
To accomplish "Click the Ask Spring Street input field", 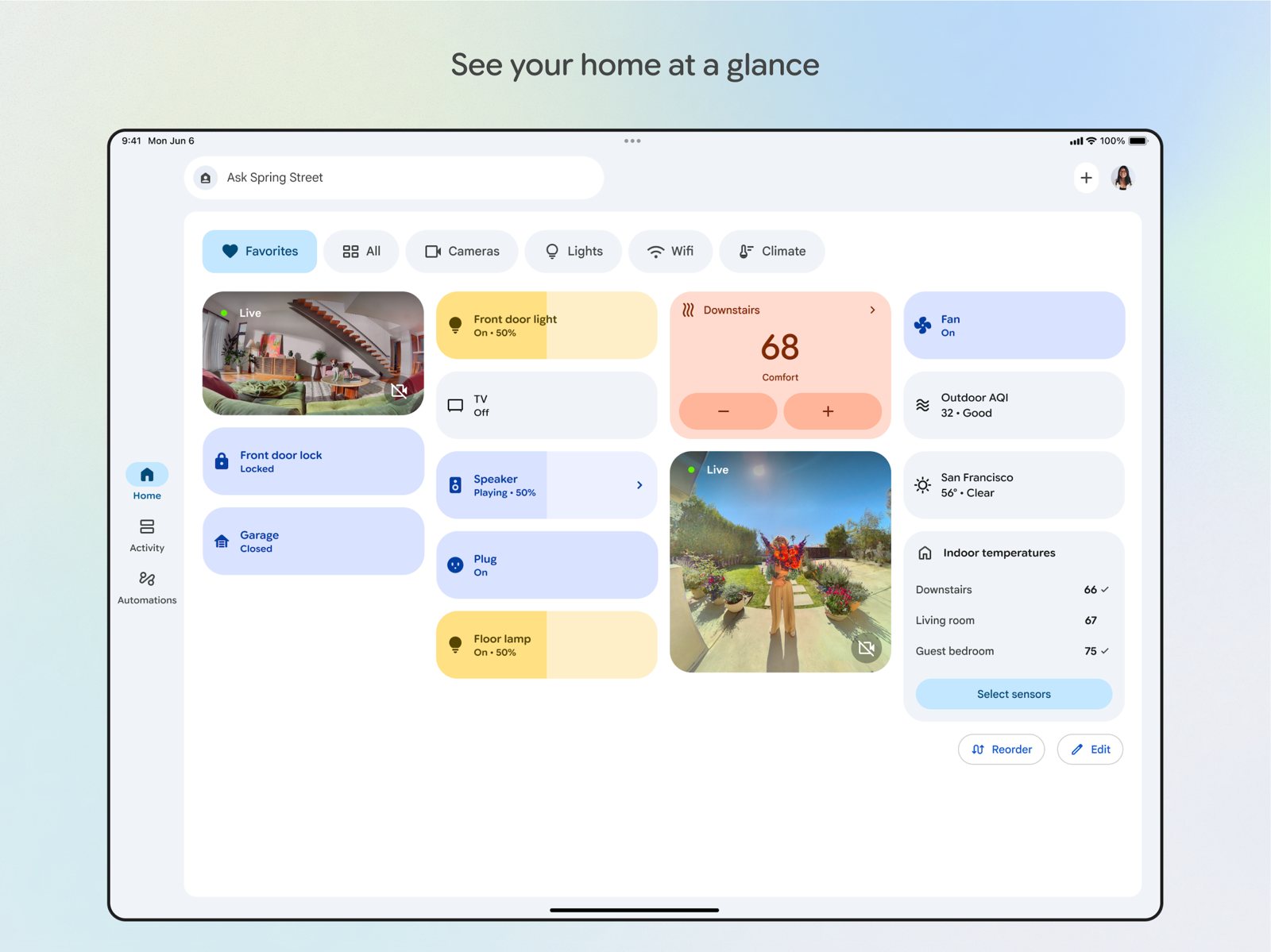I will click(394, 178).
